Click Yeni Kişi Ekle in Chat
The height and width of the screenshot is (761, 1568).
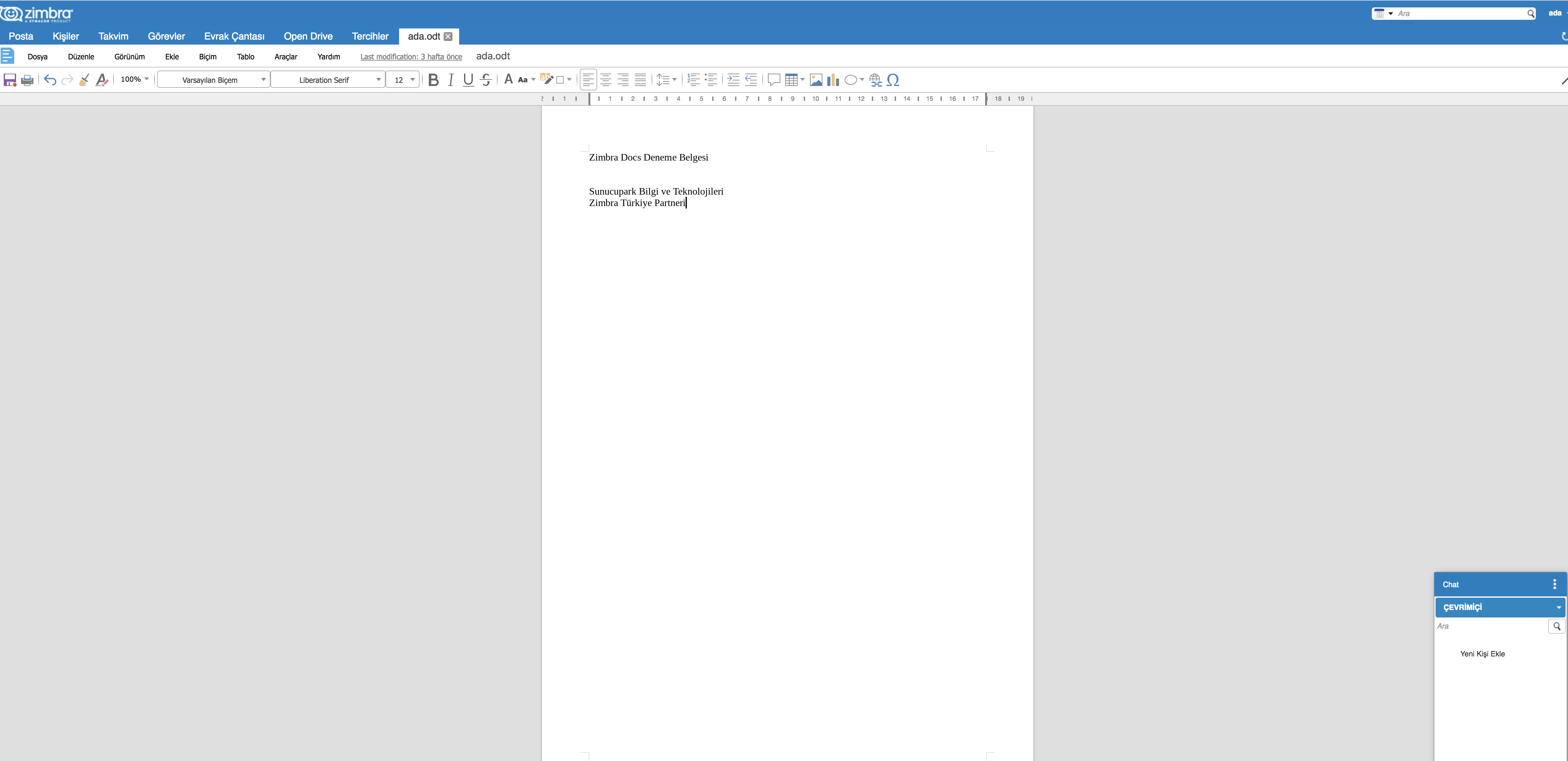pos(1482,654)
